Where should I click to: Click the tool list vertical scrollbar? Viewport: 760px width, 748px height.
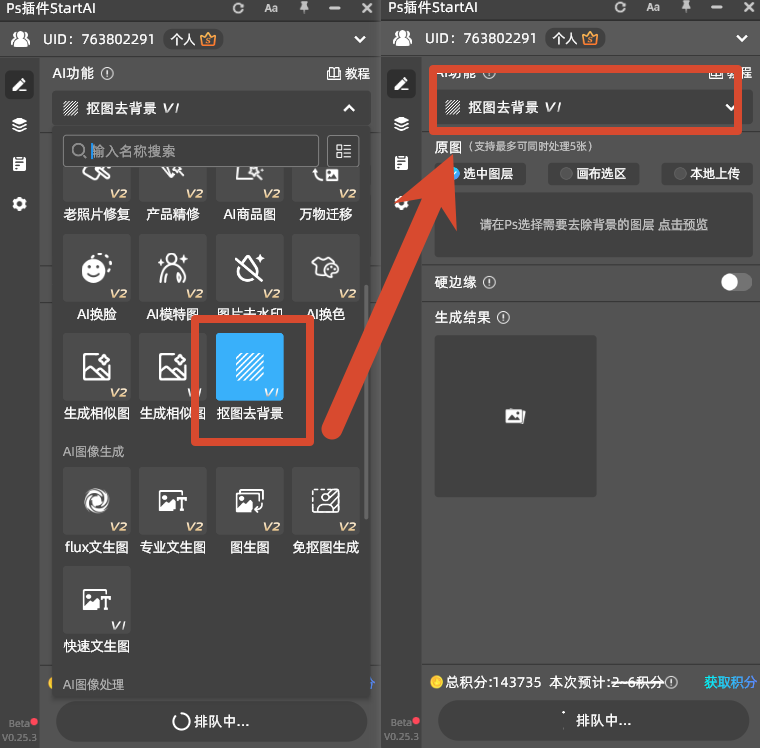pyautogui.click(x=366, y=402)
